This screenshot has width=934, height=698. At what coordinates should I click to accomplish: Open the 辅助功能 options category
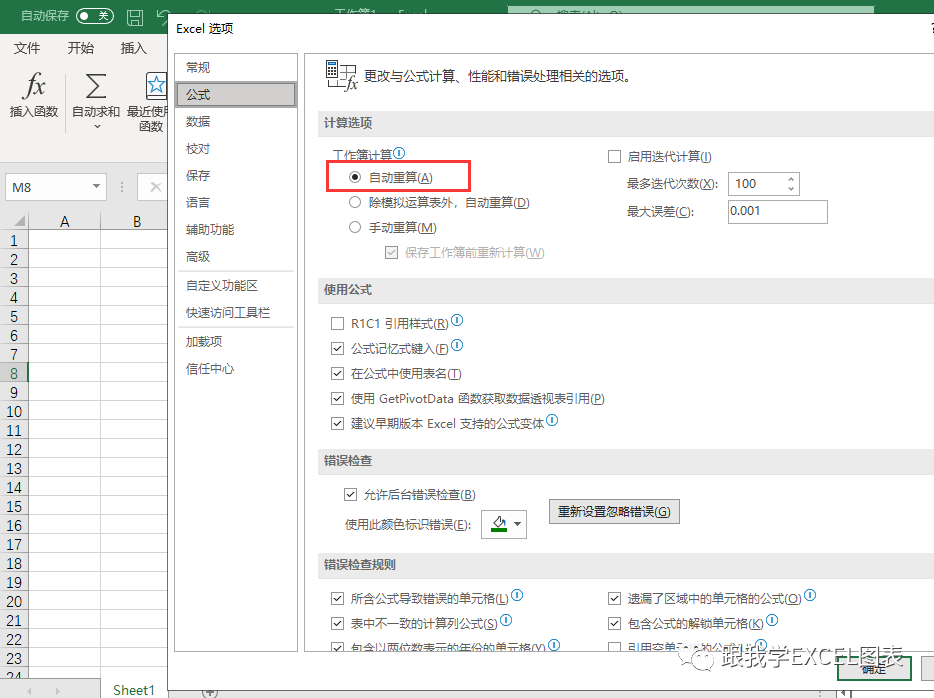click(236, 230)
